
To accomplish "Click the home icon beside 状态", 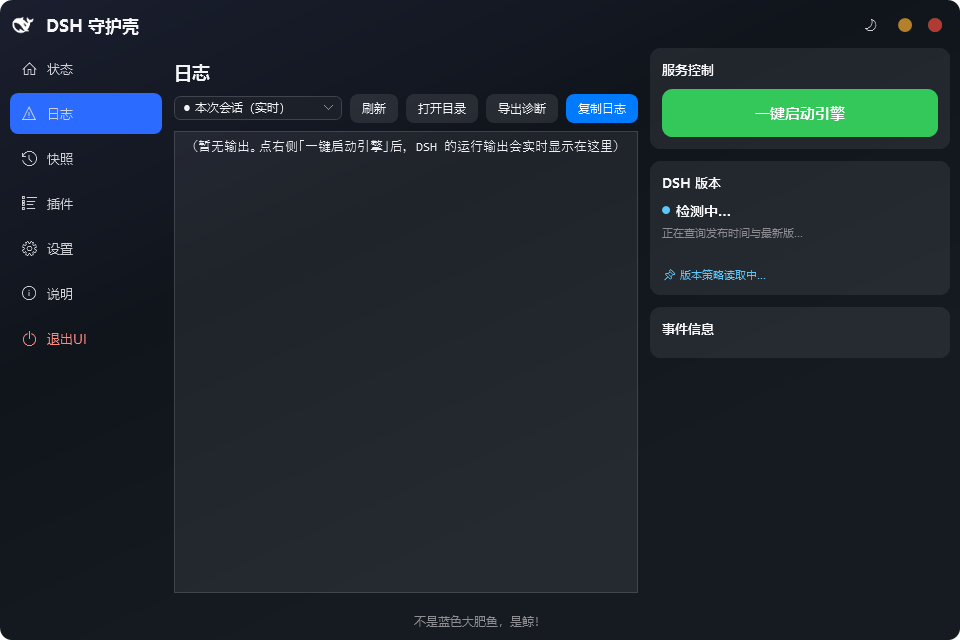I will tap(29, 69).
